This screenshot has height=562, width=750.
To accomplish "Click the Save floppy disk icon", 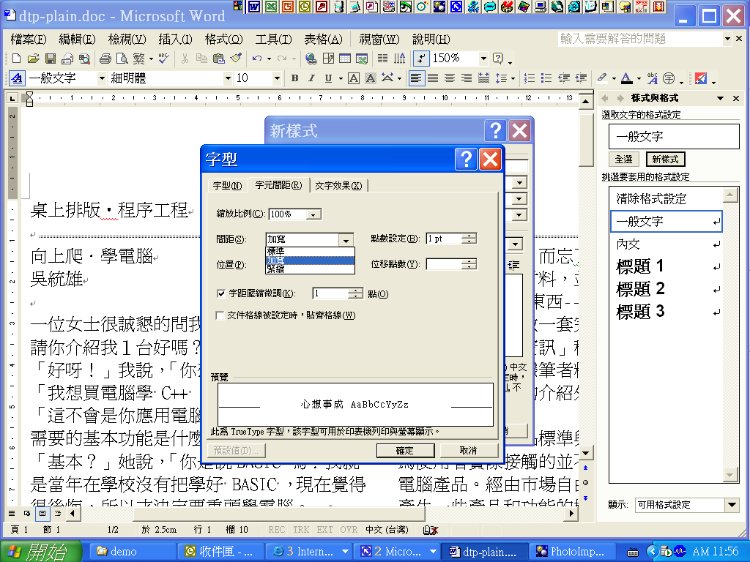I will (x=50, y=58).
